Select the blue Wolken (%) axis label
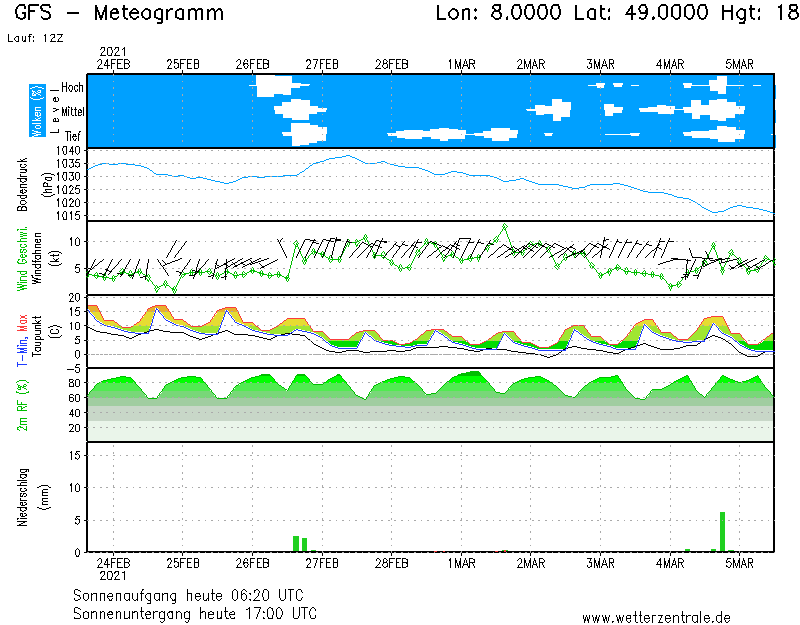 coord(38,111)
